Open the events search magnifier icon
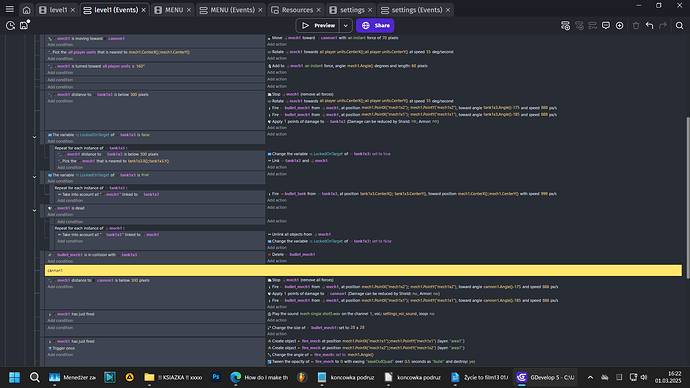This screenshot has width=690, height=388. click(679, 26)
